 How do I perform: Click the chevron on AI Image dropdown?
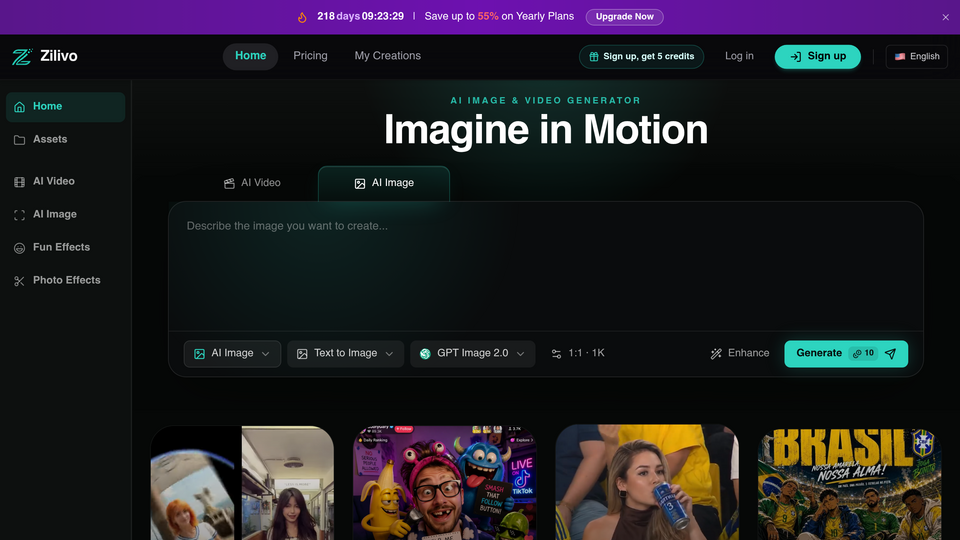tap(266, 354)
